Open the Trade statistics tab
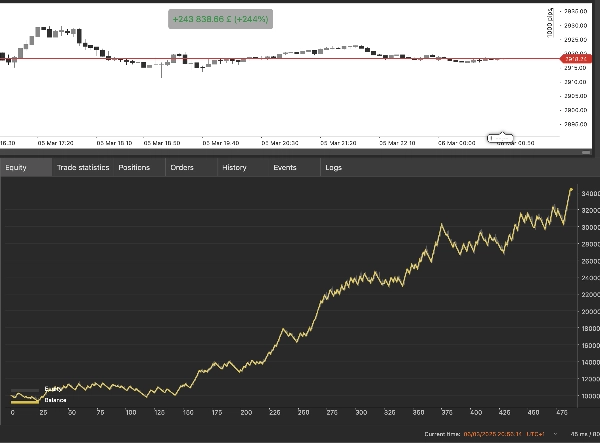The width and height of the screenshot is (600, 443). [x=83, y=167]
